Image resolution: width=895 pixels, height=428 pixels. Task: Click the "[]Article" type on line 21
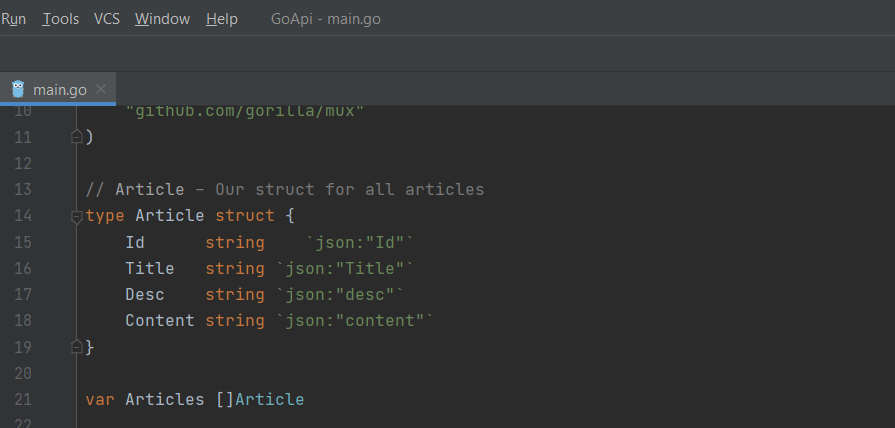click(x=260, y=399)
